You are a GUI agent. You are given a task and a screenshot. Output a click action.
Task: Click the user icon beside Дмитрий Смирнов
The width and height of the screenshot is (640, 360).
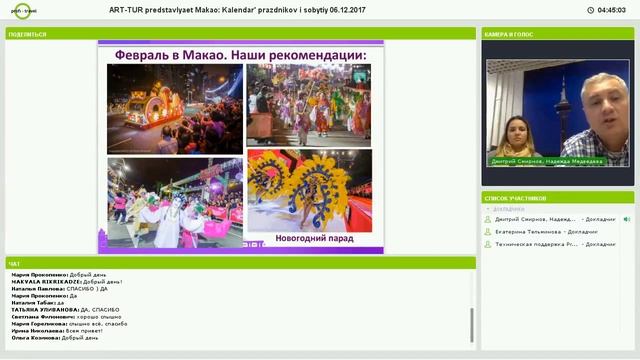(x=487, y=220)
